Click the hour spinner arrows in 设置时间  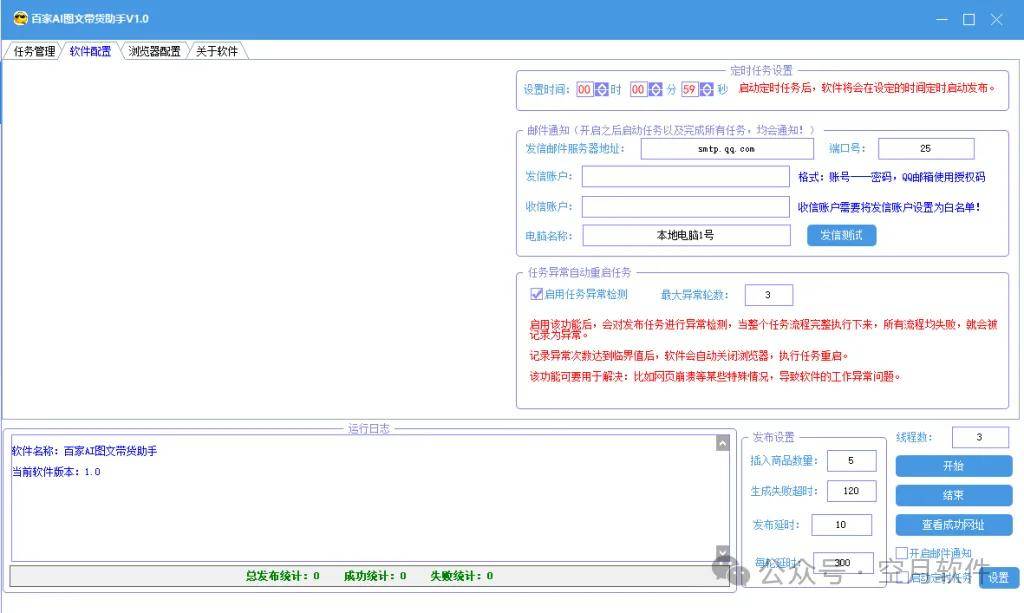click(602, 90)
